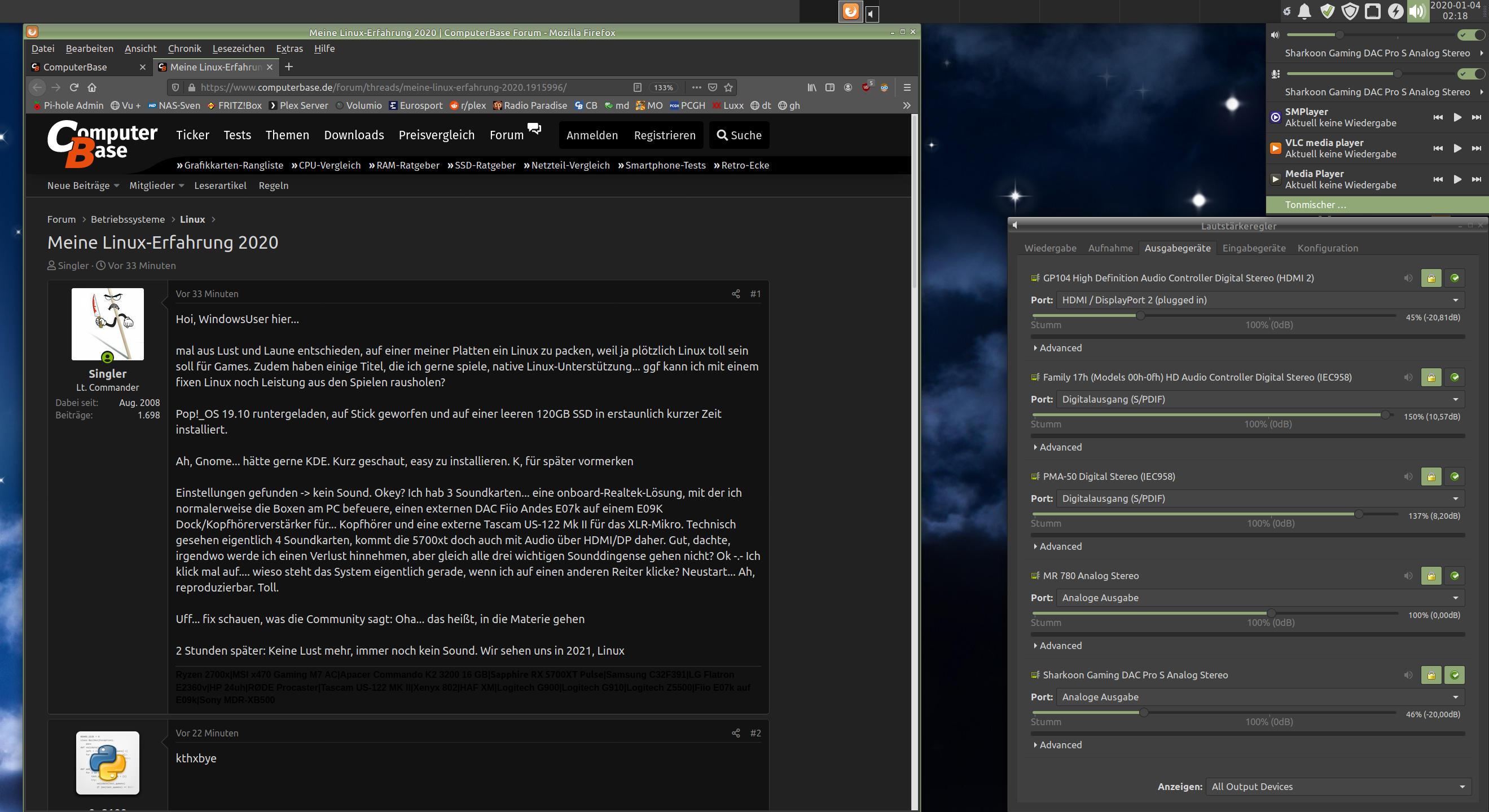
Task: Open the notification bell in system tray
Action: click(1304, 11)
